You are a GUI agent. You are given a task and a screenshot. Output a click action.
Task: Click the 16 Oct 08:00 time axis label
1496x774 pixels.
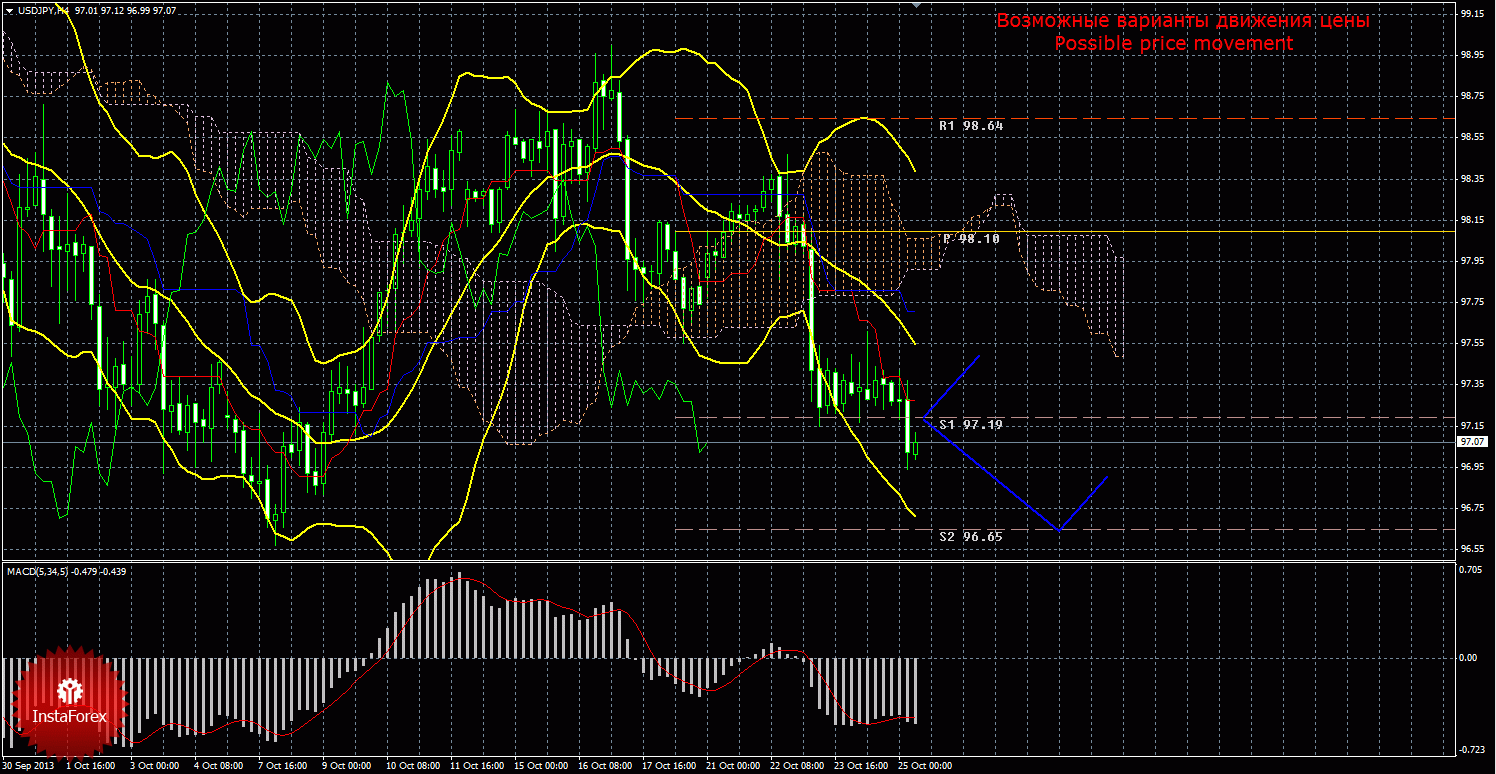[604, 766]
